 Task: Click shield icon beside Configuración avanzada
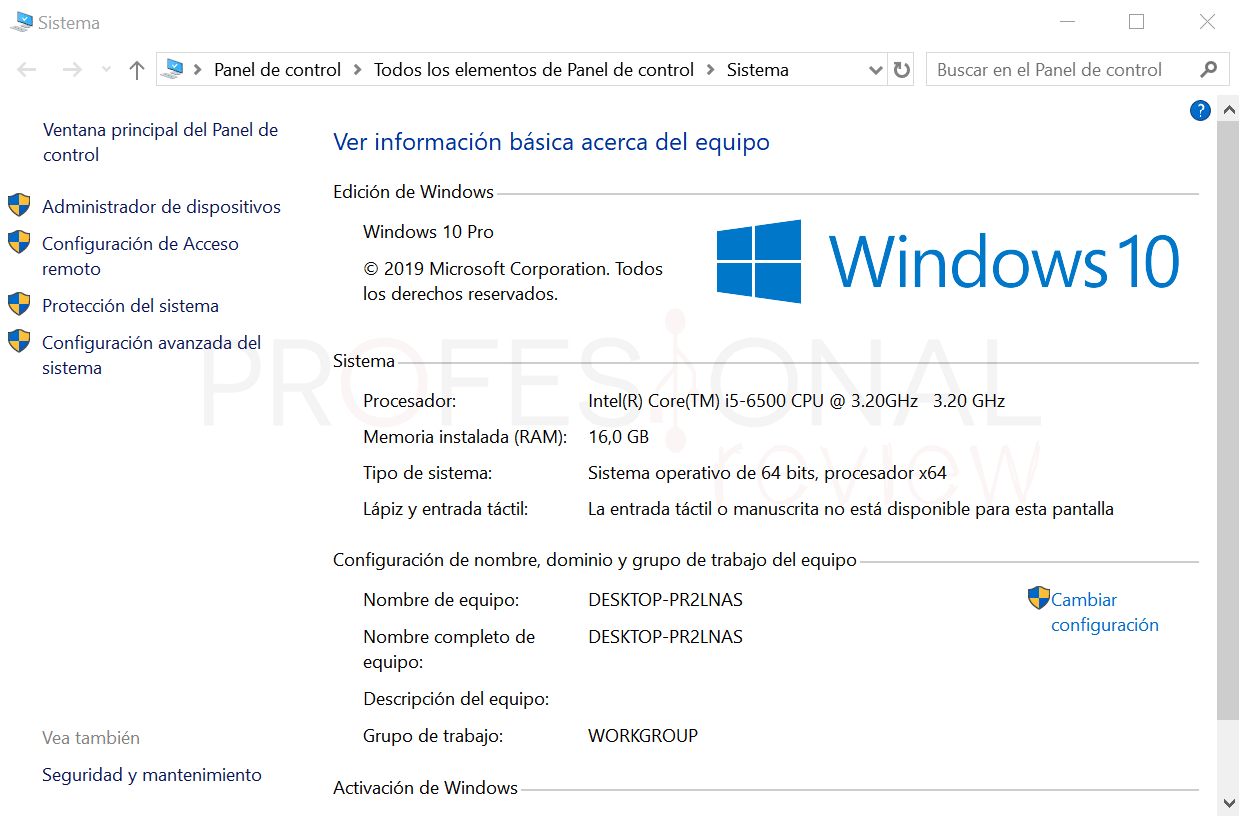click(x=19, y=341)
